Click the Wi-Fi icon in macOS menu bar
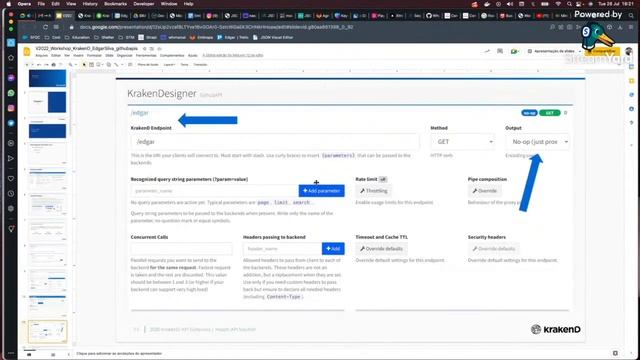This screenshot has height=360, width=640. pos(558,4)
